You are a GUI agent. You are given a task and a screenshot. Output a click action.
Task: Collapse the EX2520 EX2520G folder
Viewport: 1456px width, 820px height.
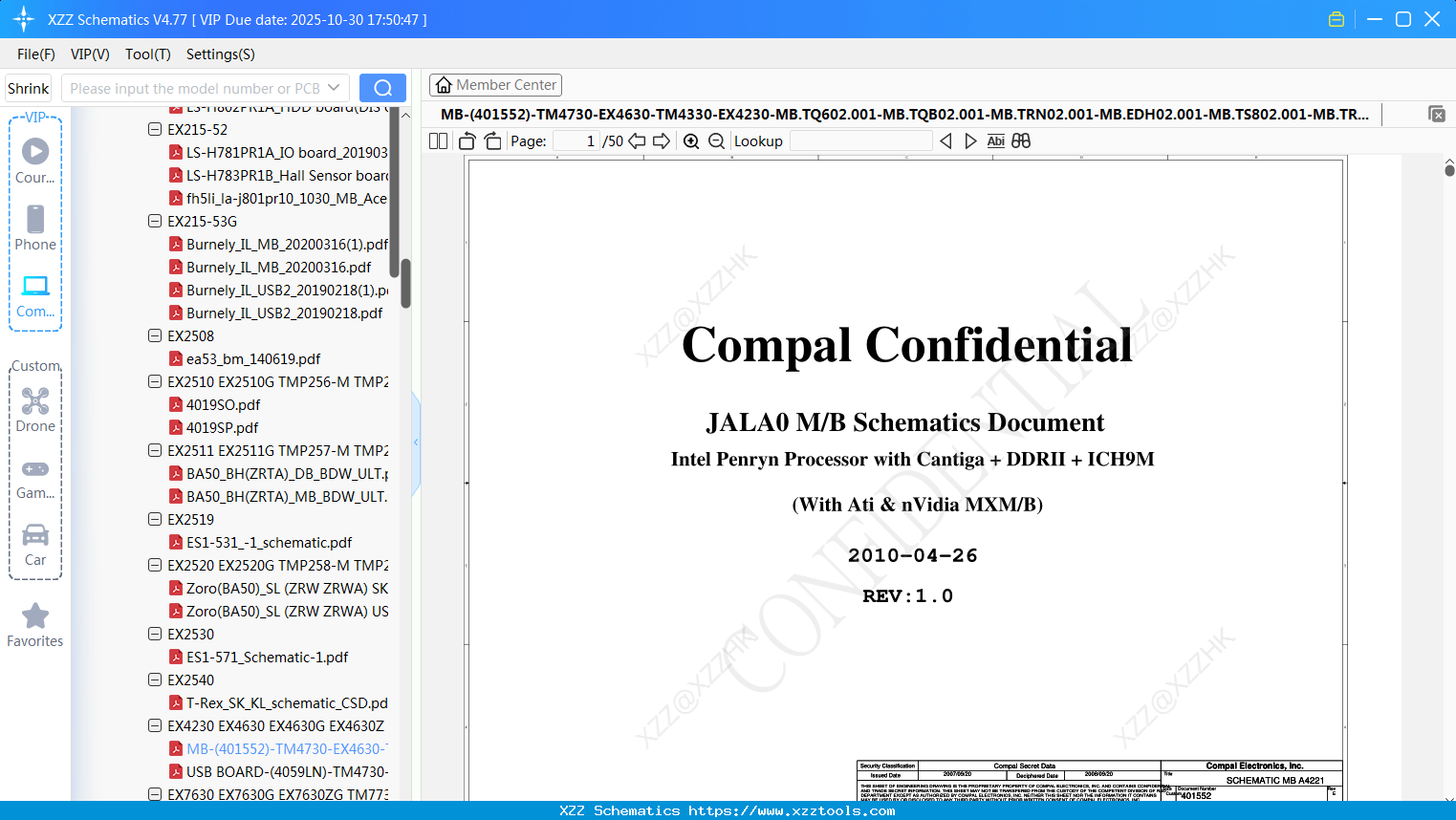tap(155, 565)
